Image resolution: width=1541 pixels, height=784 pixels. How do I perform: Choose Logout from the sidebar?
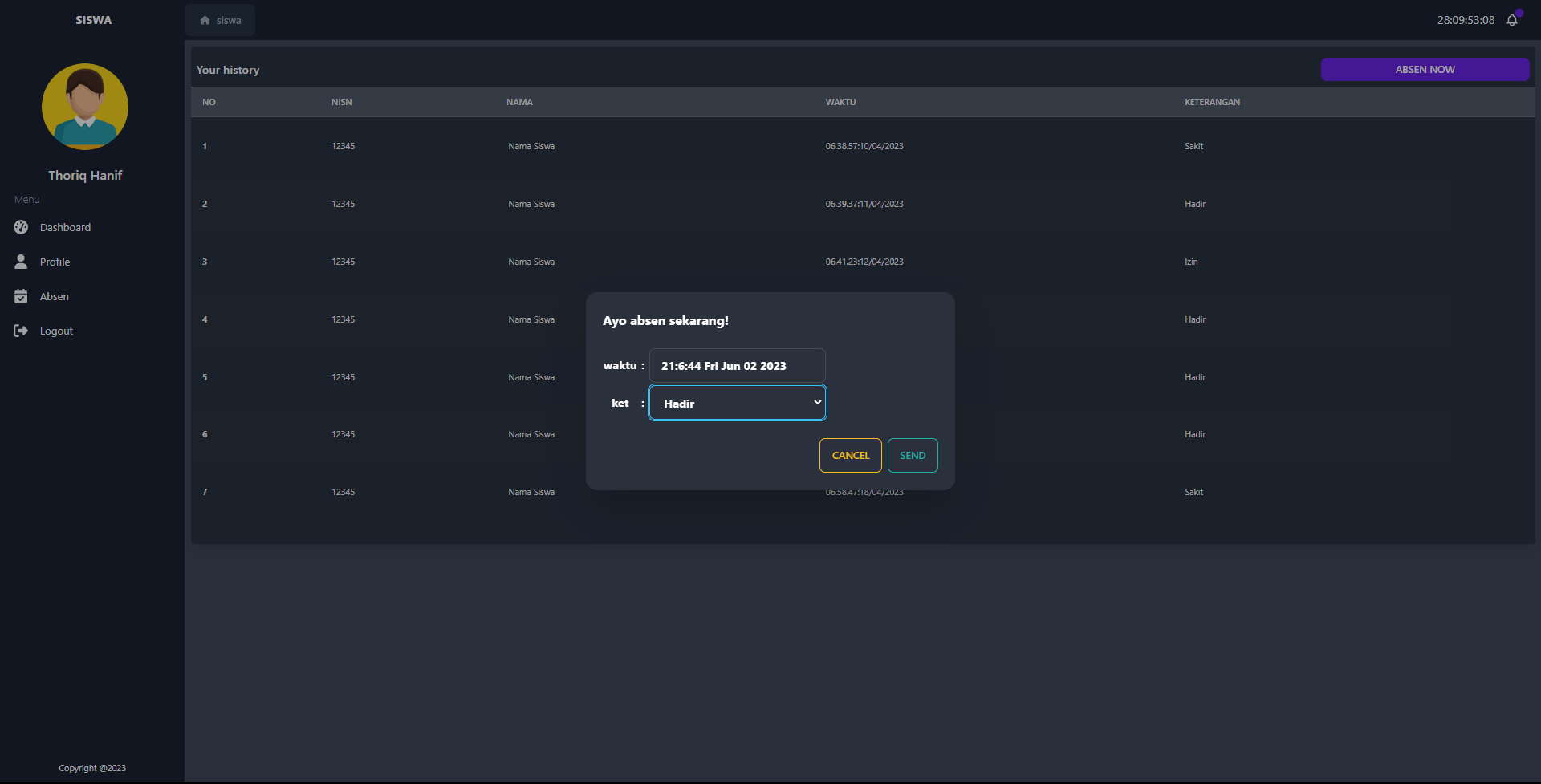[x=56, y=331]
